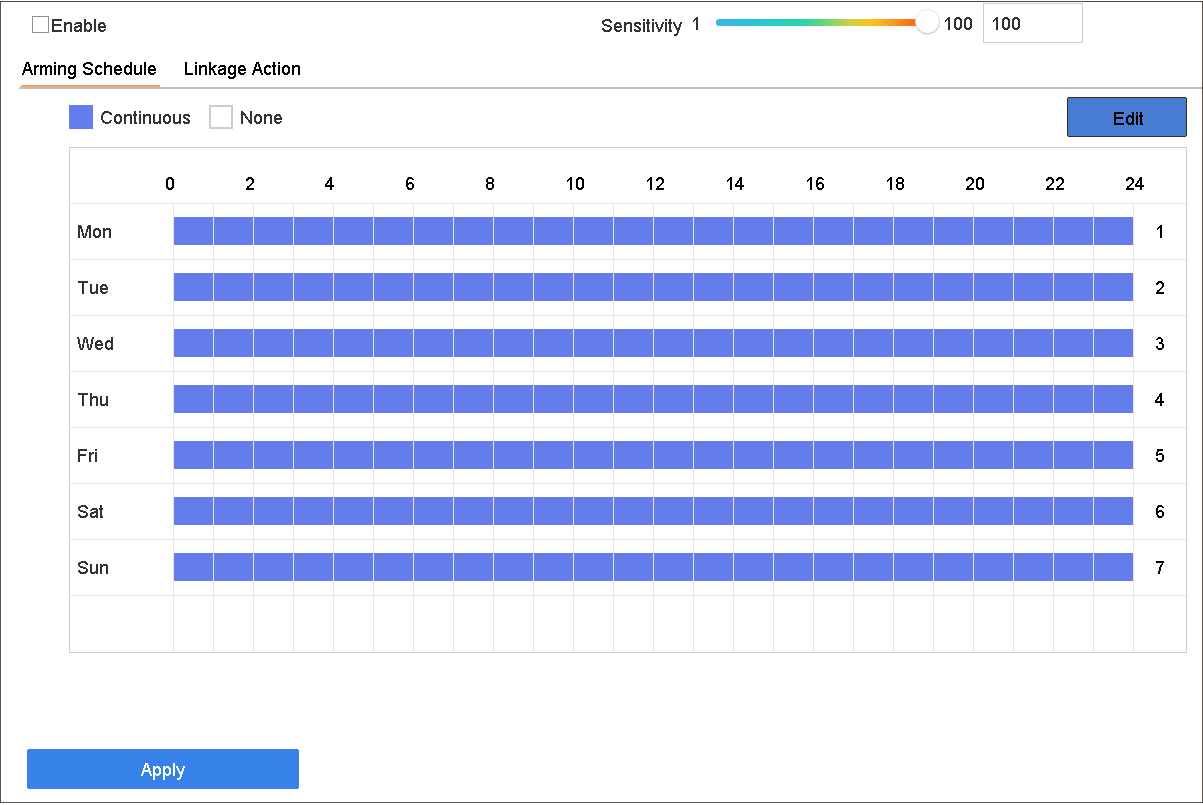The height and width of the screenshot is (805, 1203).
Task: Click Sunday's blue schedule bar
Action: 653,567
